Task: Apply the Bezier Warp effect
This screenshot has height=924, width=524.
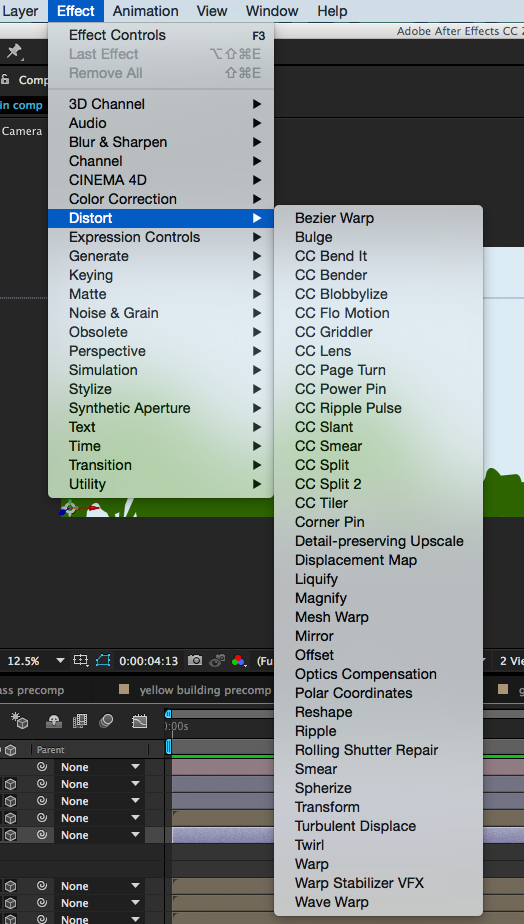Action: pyautogui.click(x=378, y=218)
